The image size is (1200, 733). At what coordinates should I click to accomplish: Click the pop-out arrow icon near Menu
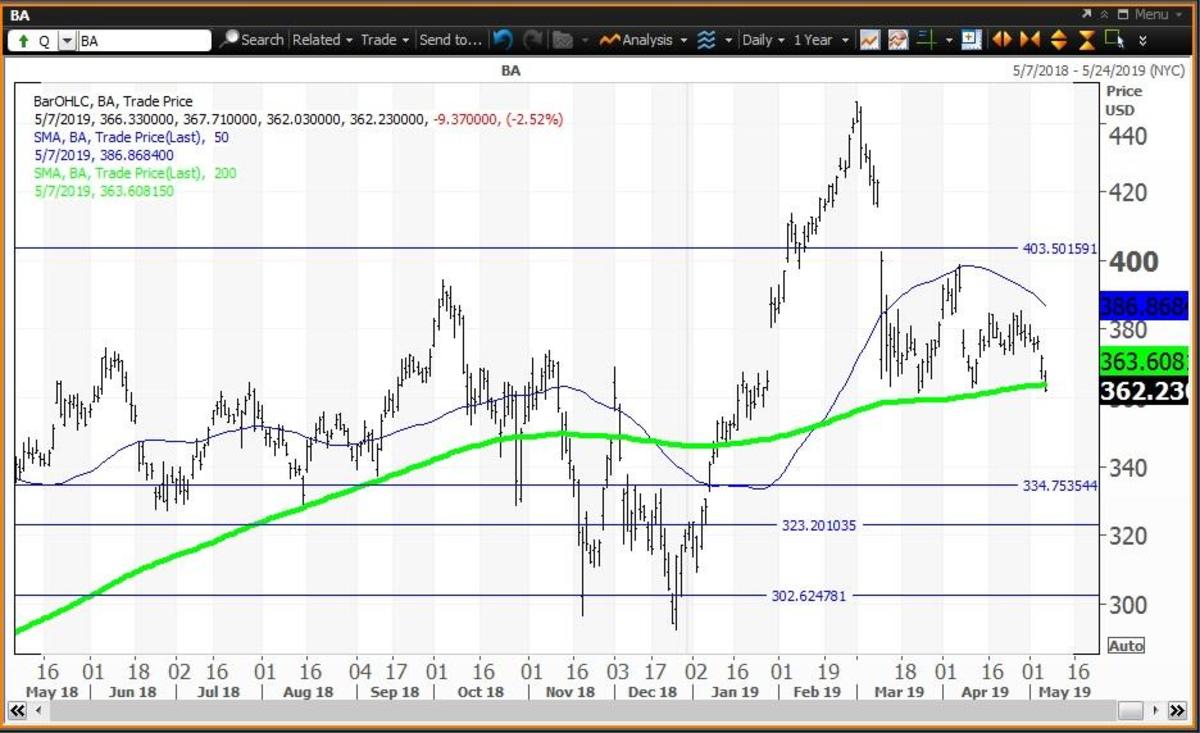[x=1087, y=14]
